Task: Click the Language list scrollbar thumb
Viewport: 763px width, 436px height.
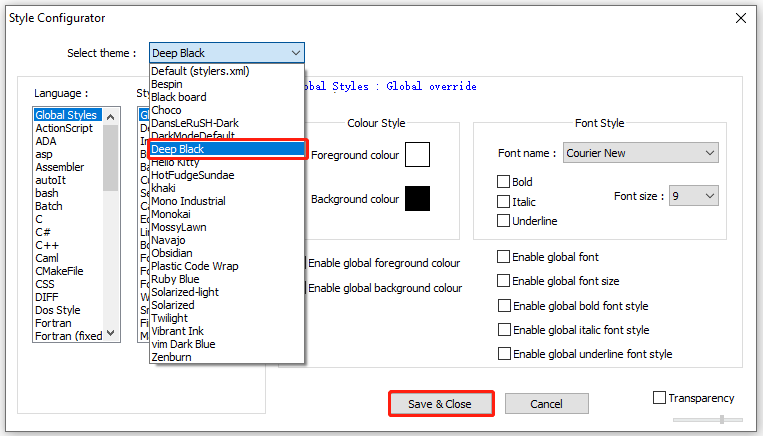Action: [110, 158]
